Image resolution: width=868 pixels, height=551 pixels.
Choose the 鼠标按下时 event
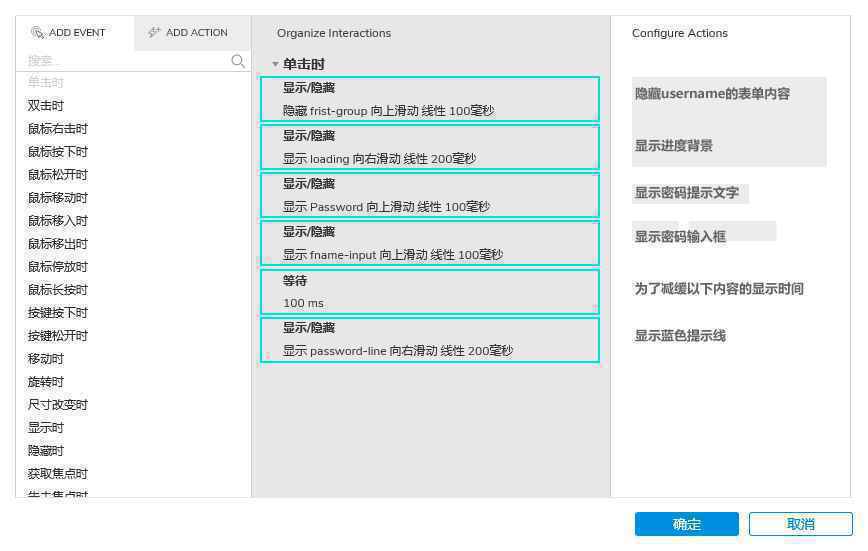58,151
